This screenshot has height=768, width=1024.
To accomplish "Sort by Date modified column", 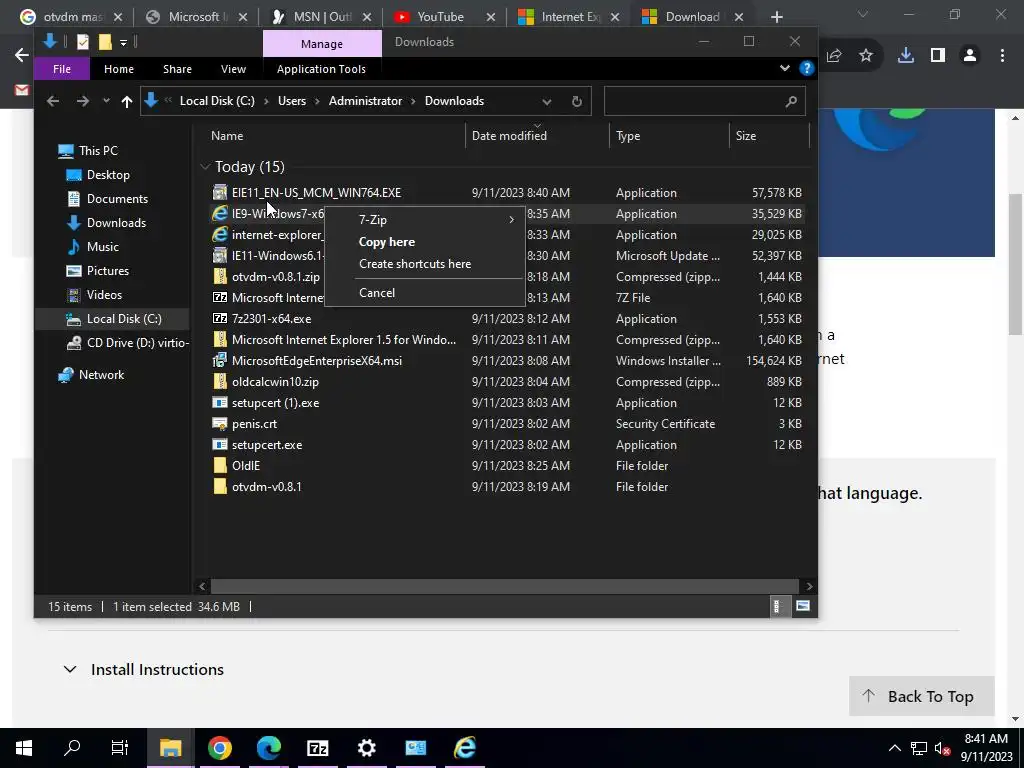I will click(509, 136).
